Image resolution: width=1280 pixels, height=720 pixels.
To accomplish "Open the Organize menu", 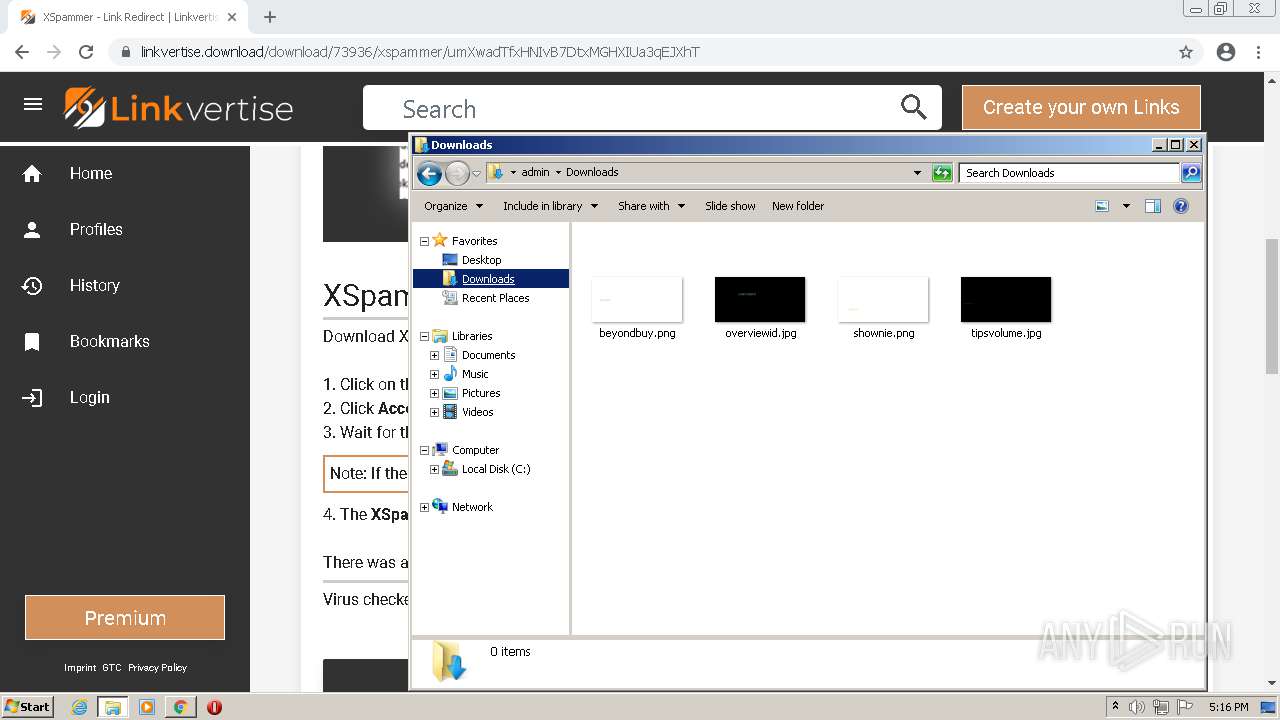I will click(453, 206).
